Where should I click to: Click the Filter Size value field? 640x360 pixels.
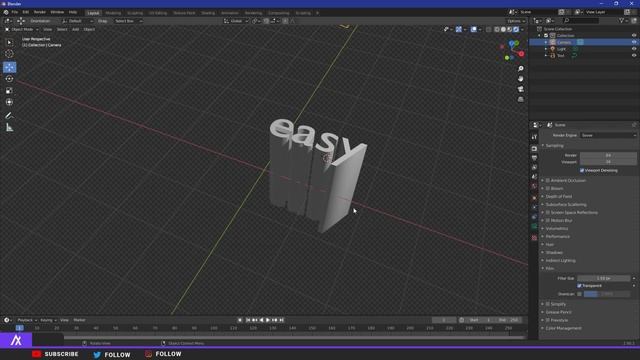604,278
